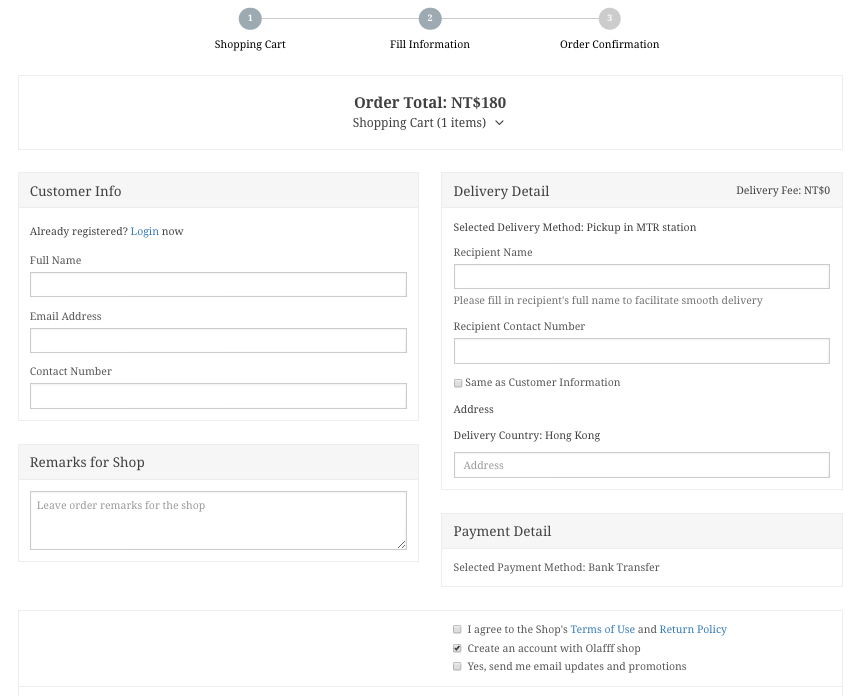The image size is (852, 696).
Task: Uncheck Create an account with Olafff shop
Action: (x=457, y=648)
